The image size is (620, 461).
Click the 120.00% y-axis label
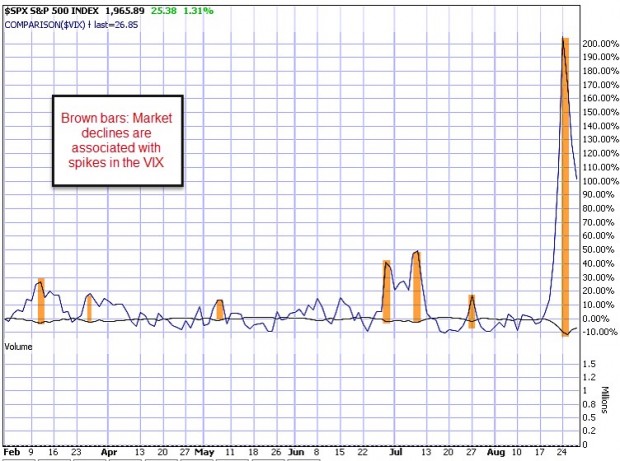point(601,153)
